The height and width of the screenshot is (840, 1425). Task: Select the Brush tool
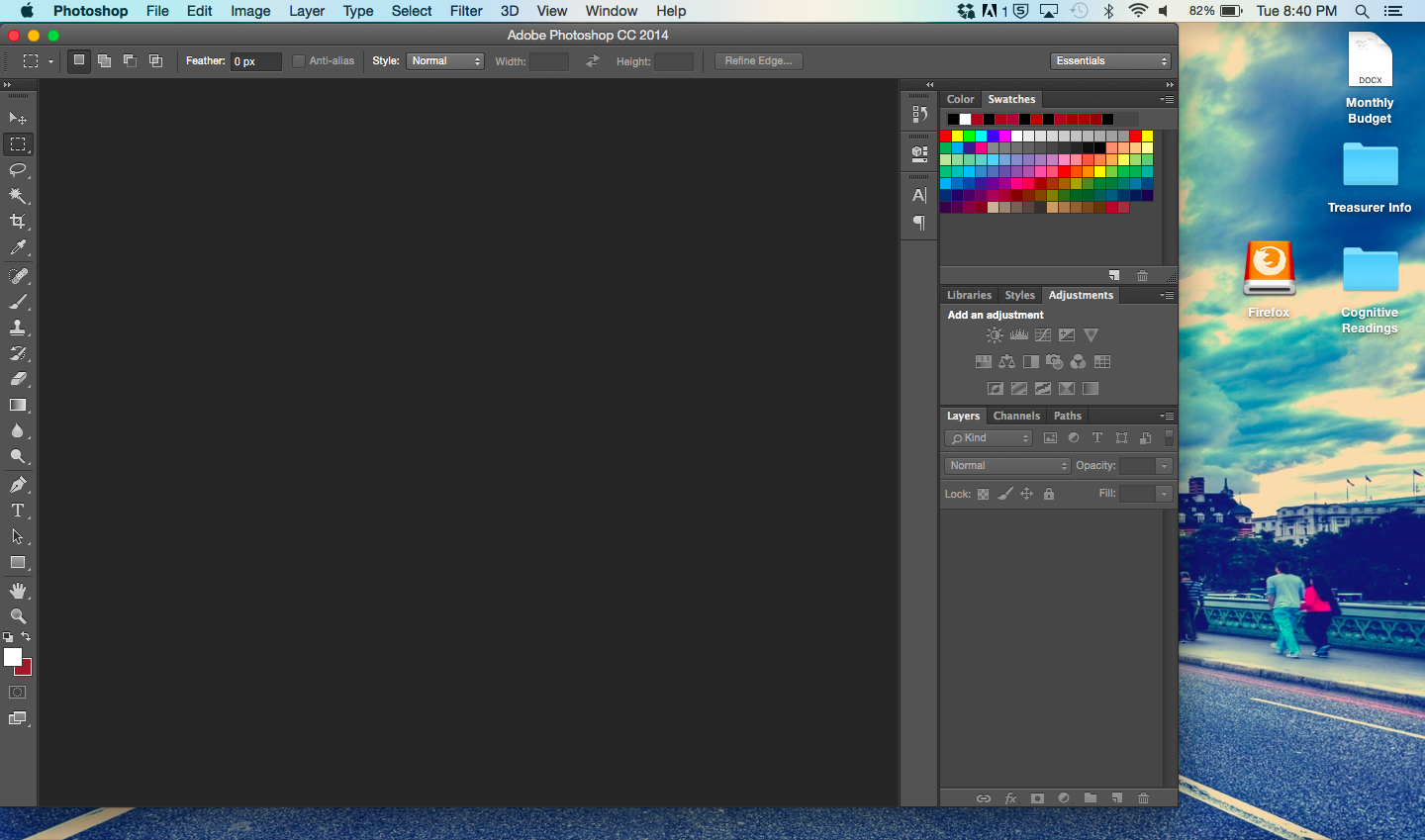tap(18, 302)
